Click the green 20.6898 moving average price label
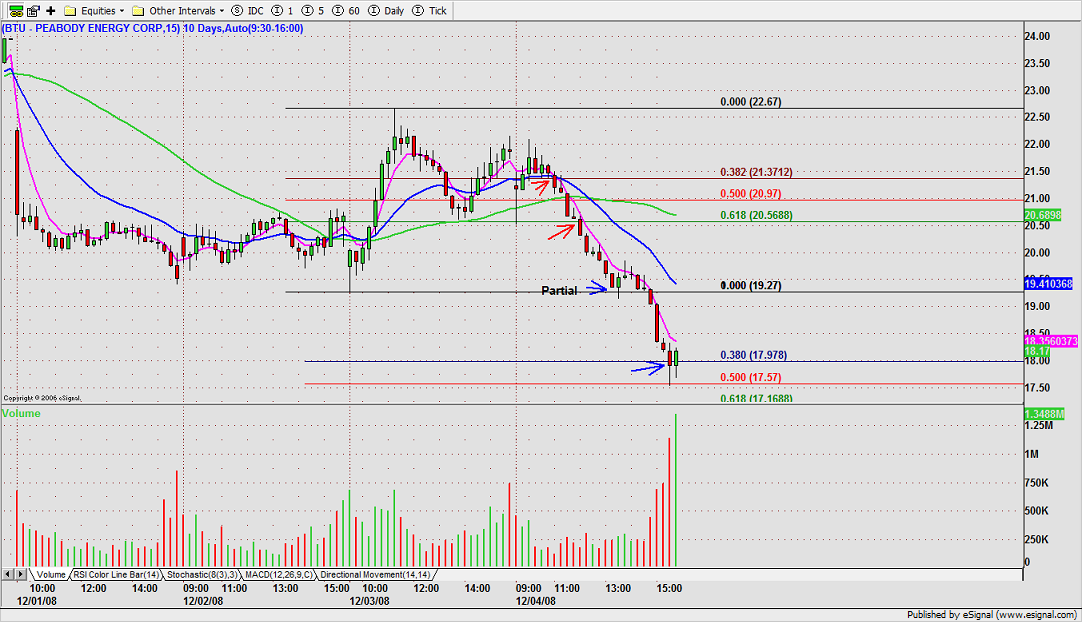The image size is (1082, 622). (1043, 216)
